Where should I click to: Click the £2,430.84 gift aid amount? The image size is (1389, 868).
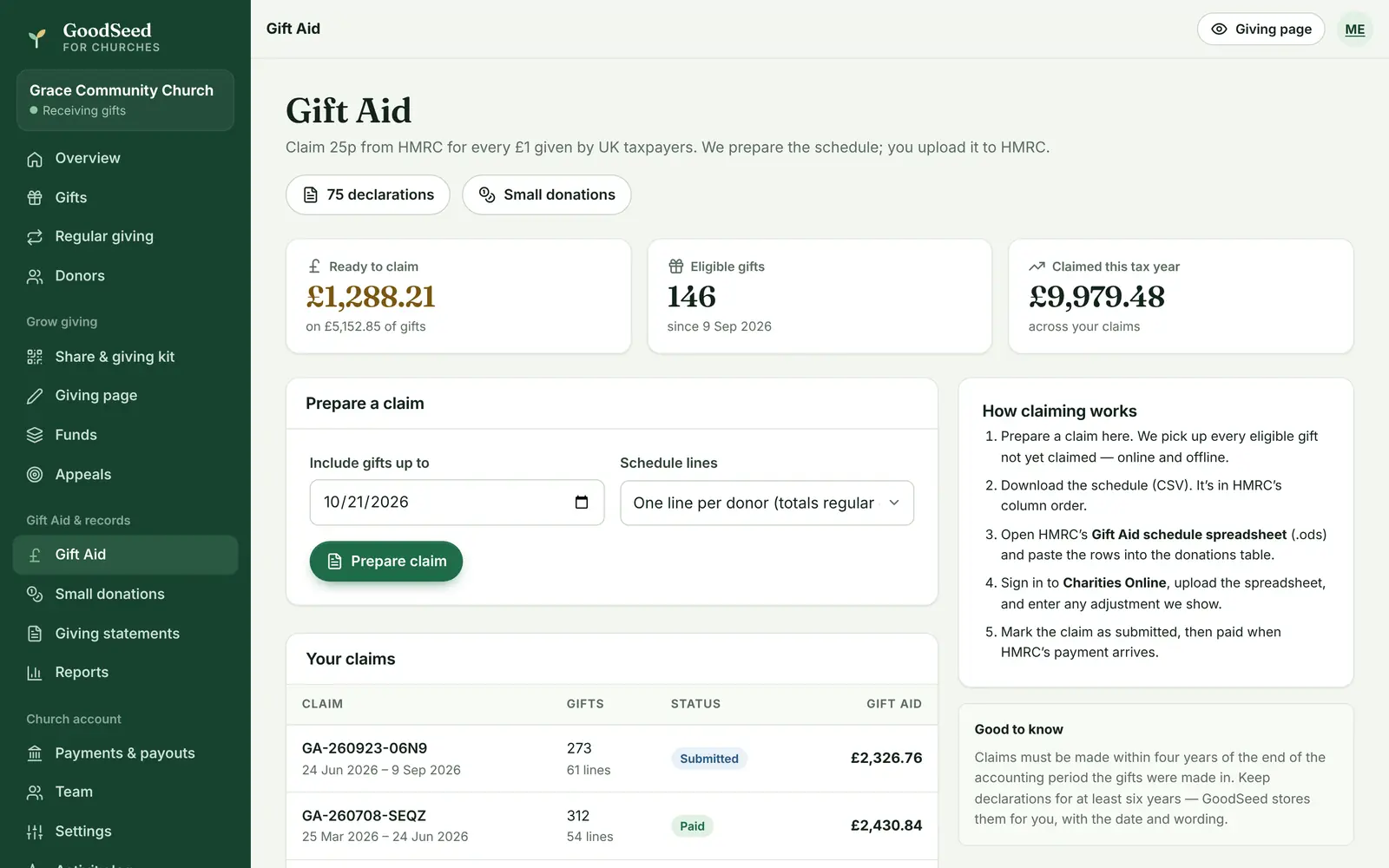[x=886, y=826]
